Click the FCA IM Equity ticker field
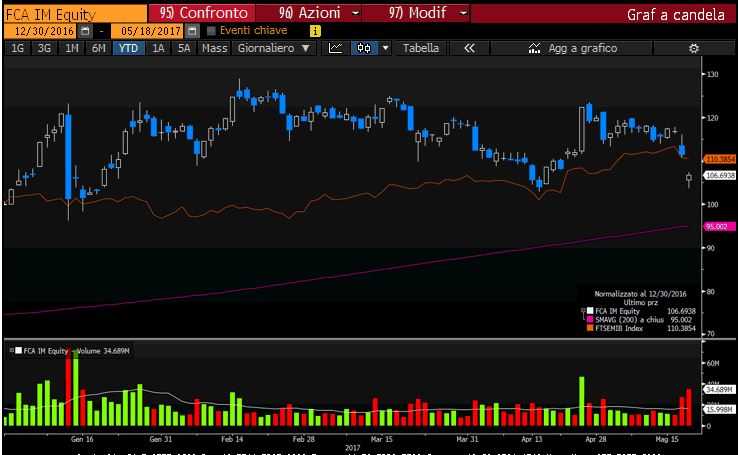This screenshot has height=455, width=739. (x=68, y=13)
